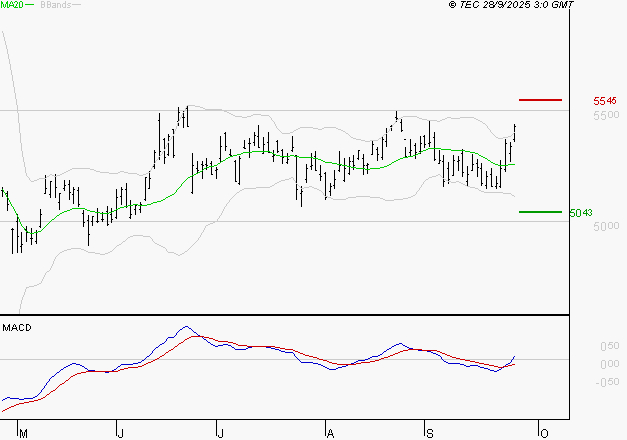The image size is (627, 440).
Task: Click the MACD panel title
Action: tap(17, 328)
